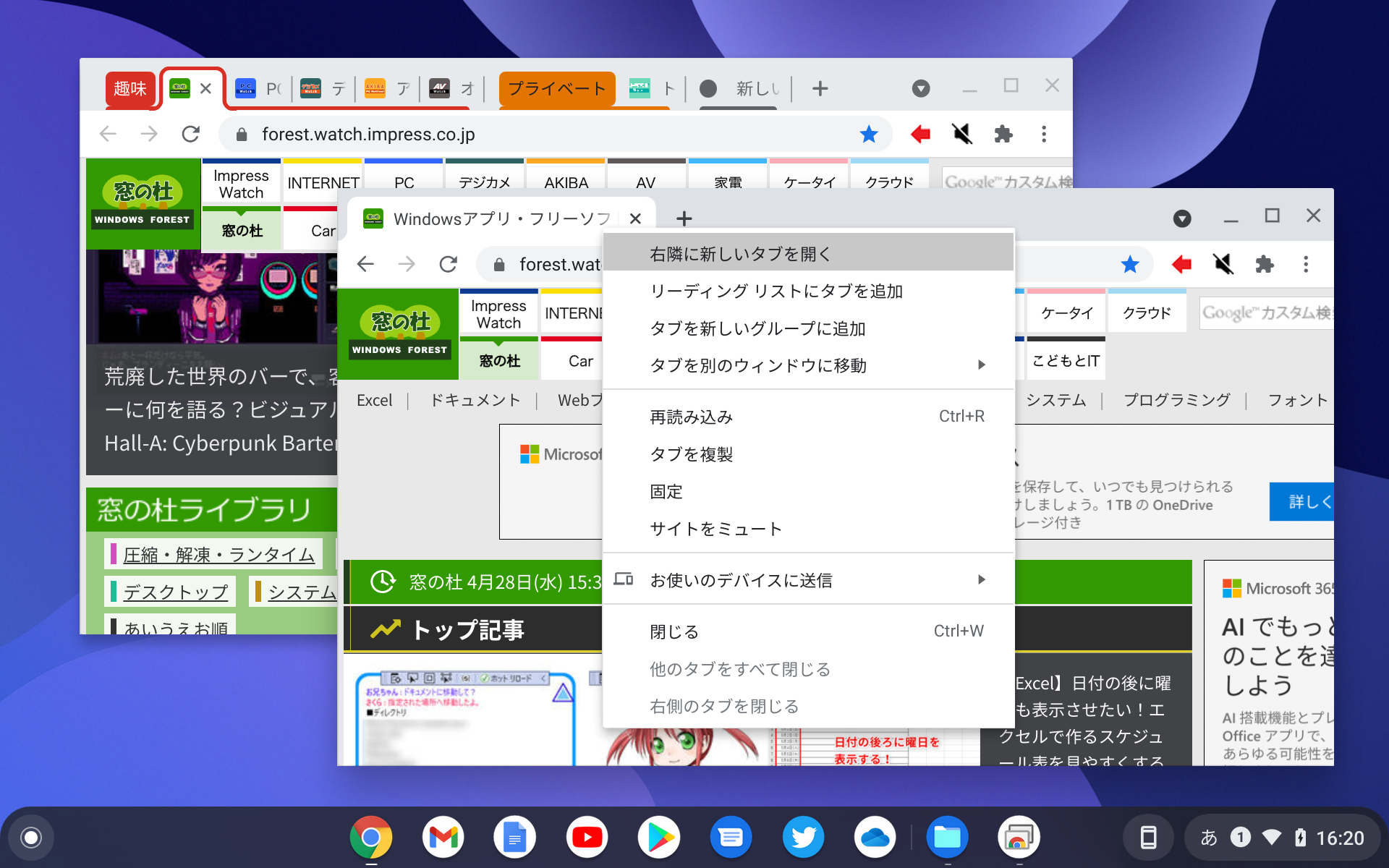1389x868 pixels.
Task: Bookmark the page using the star icon
Action: click(1129, 264)
